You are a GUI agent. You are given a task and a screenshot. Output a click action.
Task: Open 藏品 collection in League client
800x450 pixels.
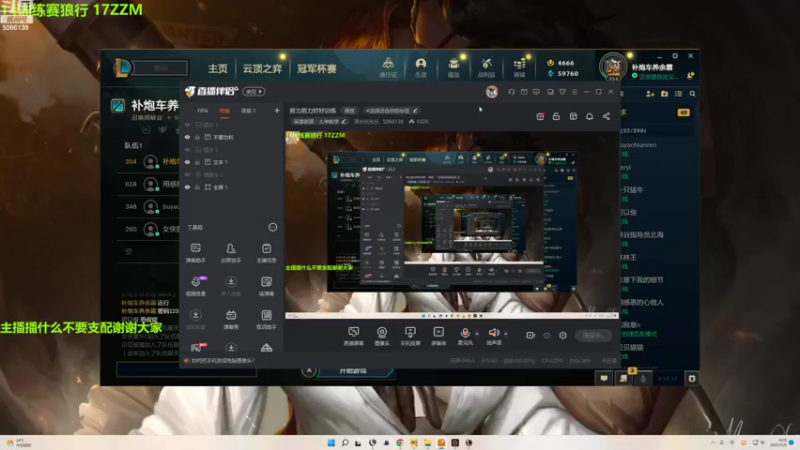pos(454,68)
